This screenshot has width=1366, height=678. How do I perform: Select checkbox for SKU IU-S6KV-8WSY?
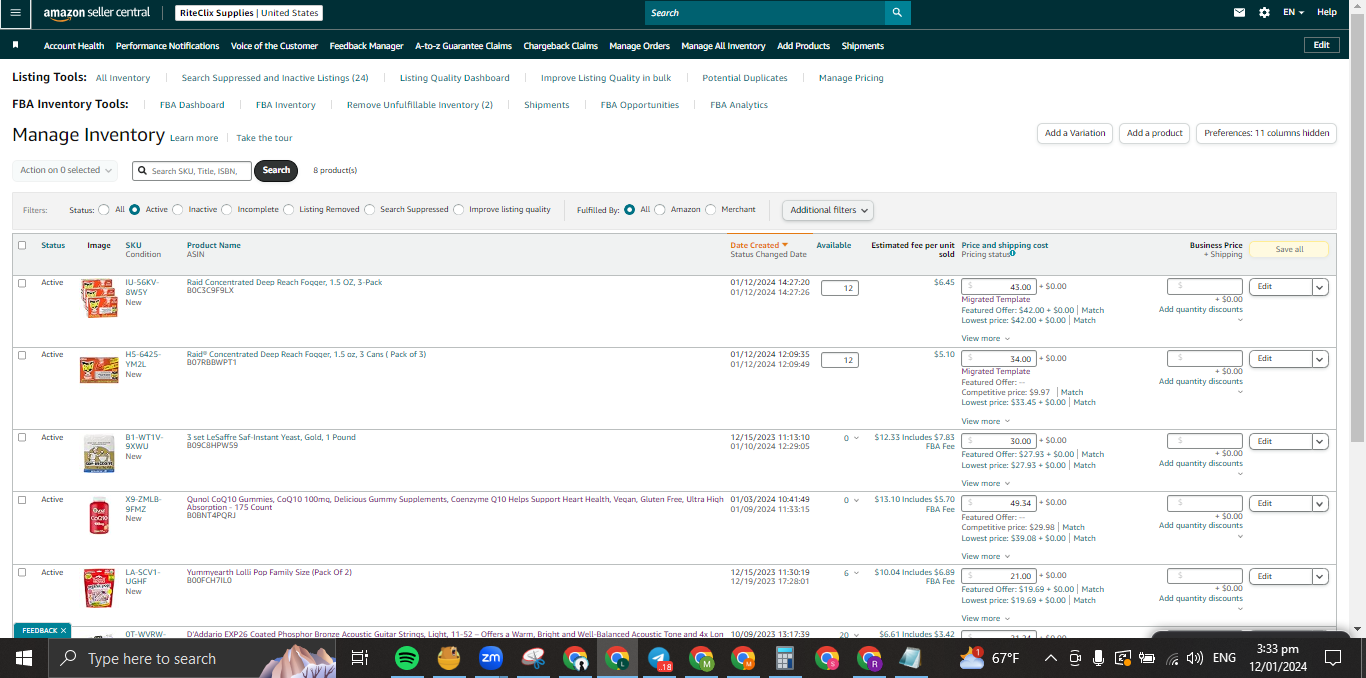22,283
